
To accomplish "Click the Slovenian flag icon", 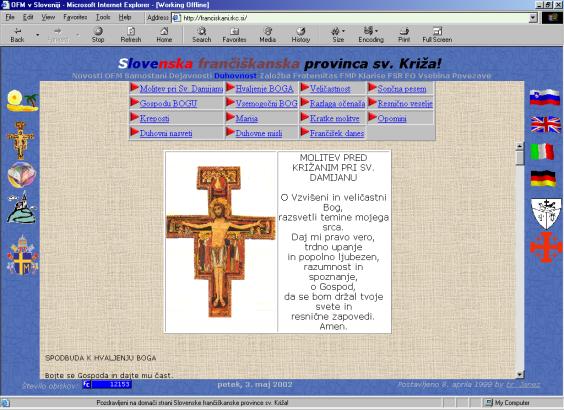I will (545, 97).
